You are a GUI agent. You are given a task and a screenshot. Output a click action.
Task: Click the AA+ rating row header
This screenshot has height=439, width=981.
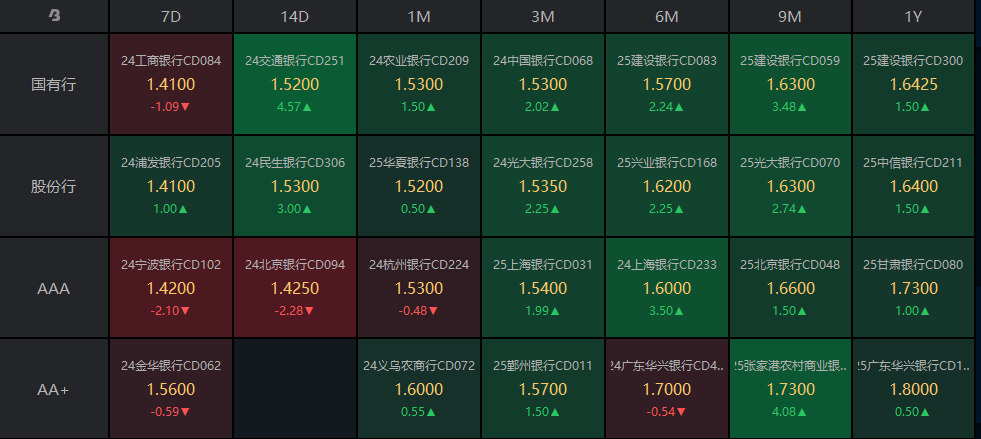pyautogui.click(x=54, y=389)
